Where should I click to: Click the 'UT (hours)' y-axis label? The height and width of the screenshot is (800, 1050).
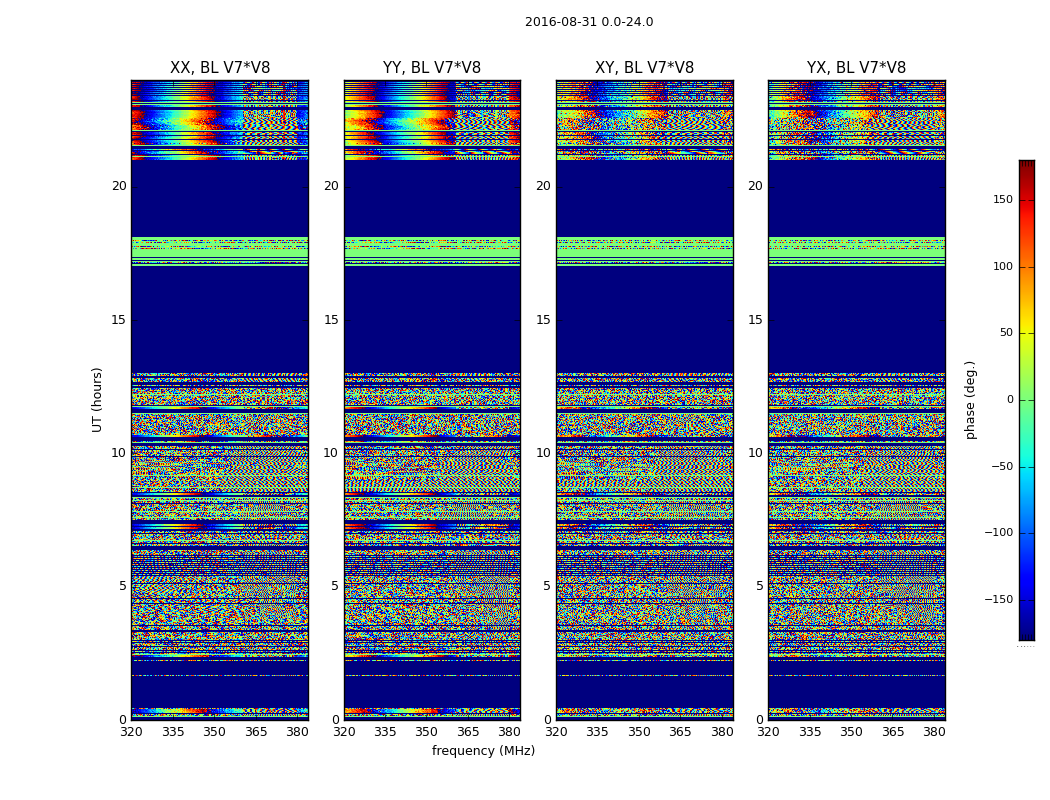(97, 400)
